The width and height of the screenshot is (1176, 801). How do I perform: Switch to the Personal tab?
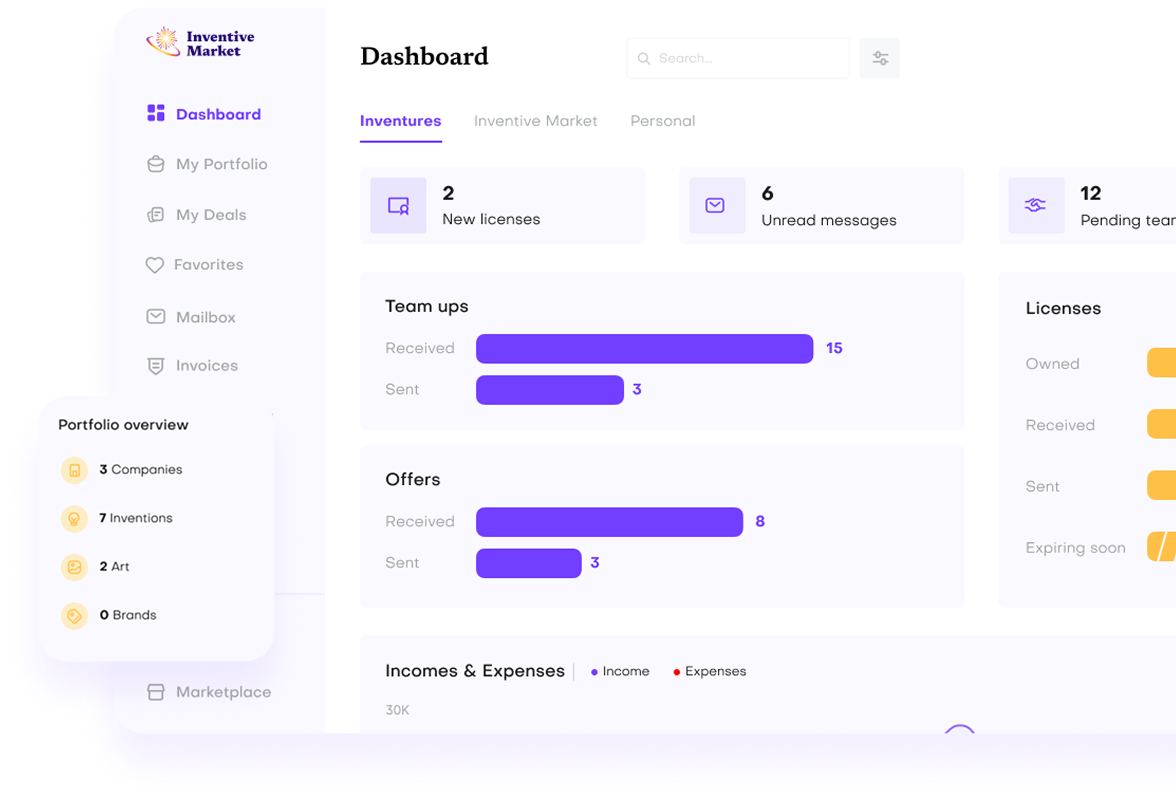662,121
